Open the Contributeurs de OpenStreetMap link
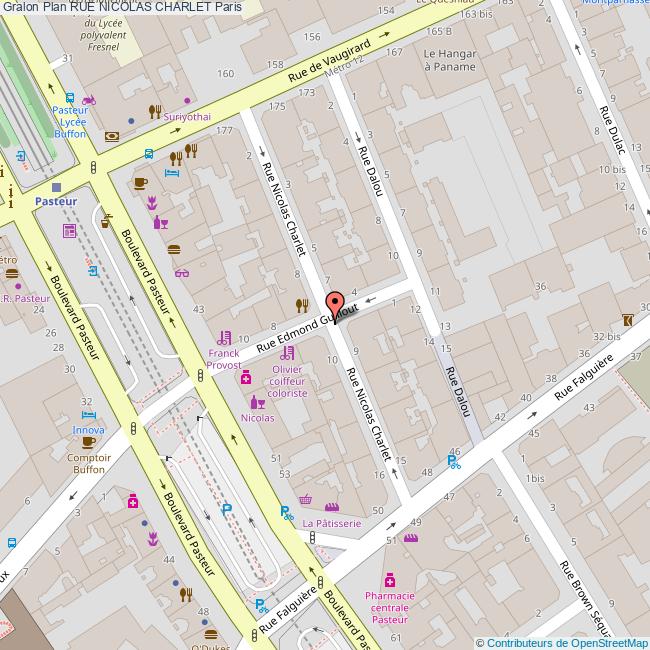 click(x=566, y=642)
